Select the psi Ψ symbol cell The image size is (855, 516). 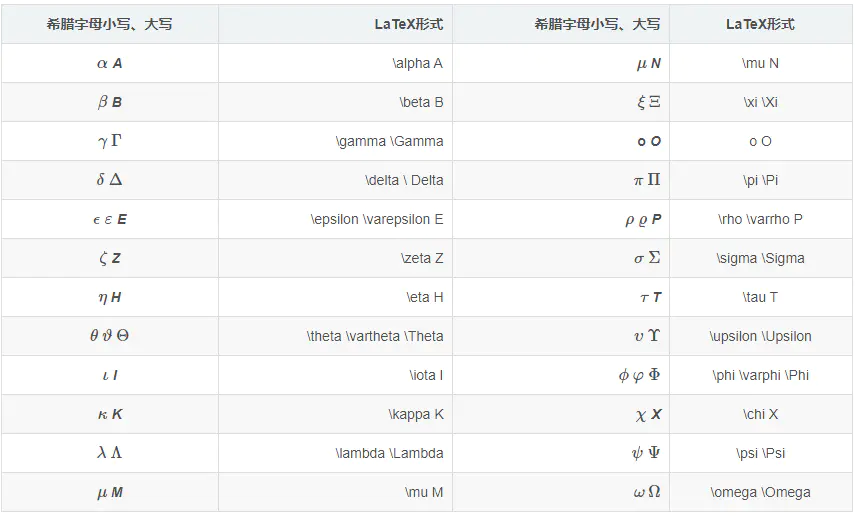point(561,453)
